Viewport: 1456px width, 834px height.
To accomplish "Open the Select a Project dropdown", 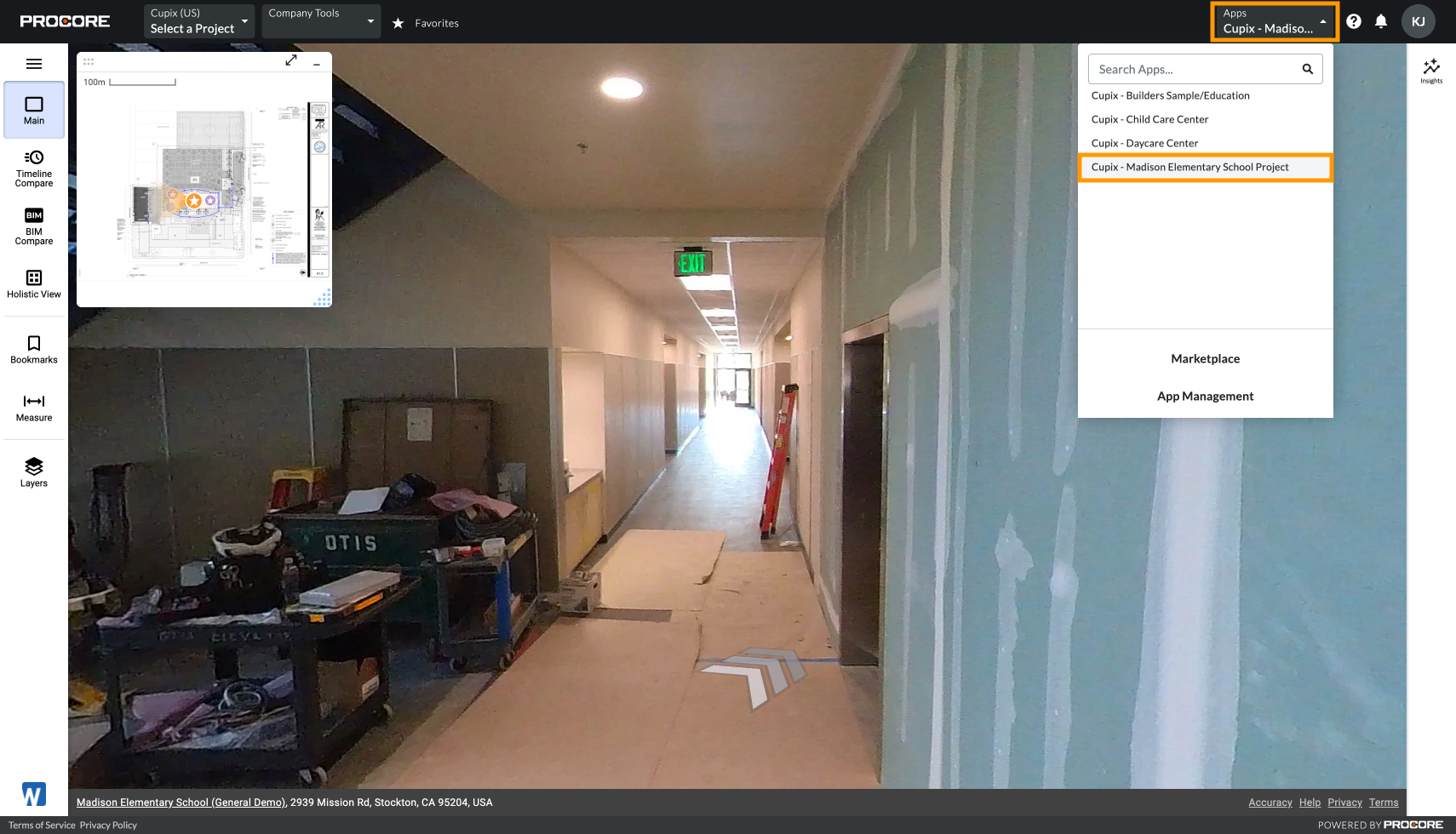I will click(x=199, y=21).
